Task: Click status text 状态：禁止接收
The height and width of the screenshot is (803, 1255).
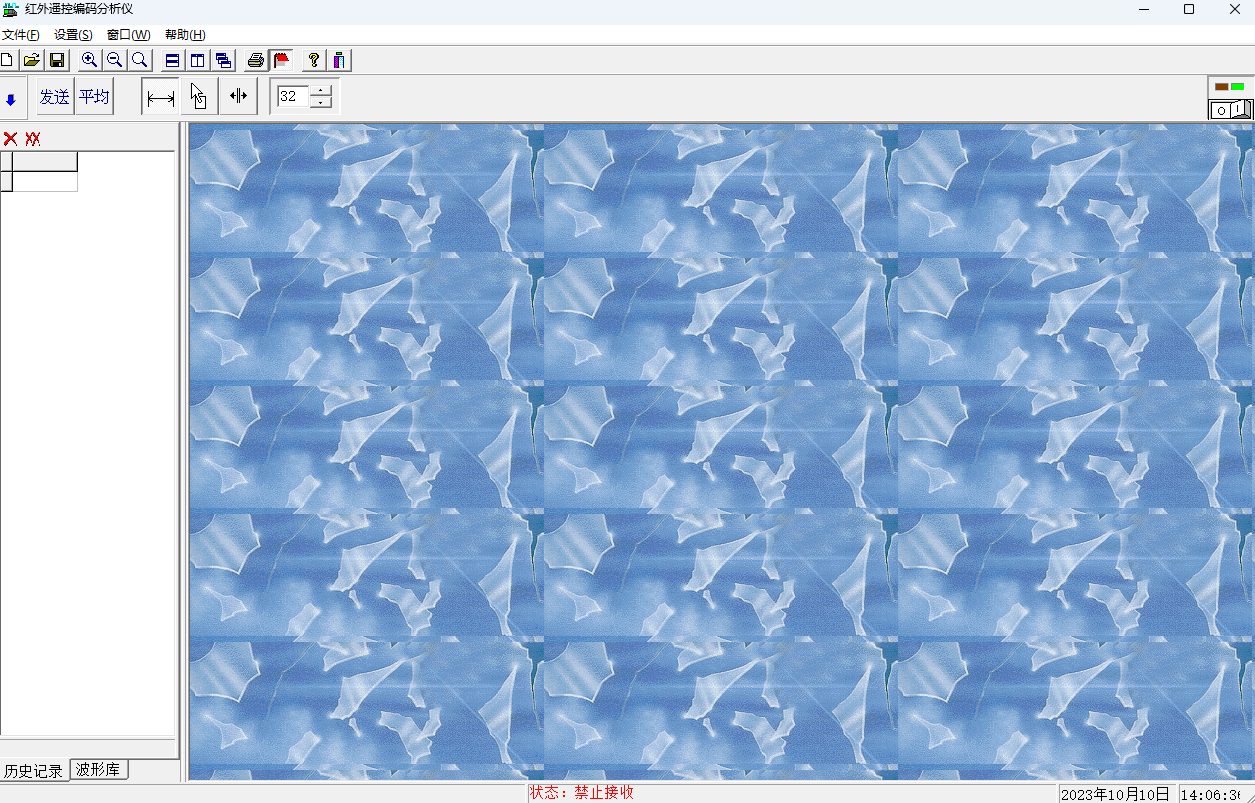Action: pyautogui.click(x=582, y=793)
